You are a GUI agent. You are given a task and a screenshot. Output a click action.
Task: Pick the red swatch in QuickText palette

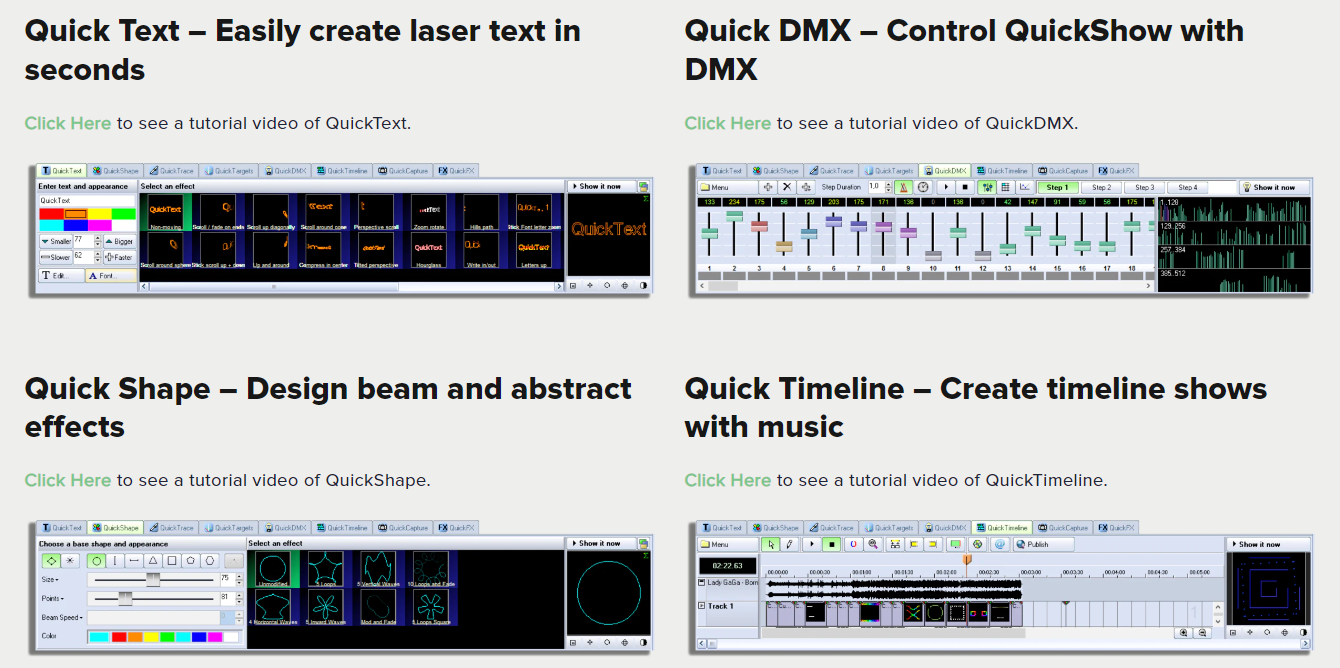(x=51, y=214)
